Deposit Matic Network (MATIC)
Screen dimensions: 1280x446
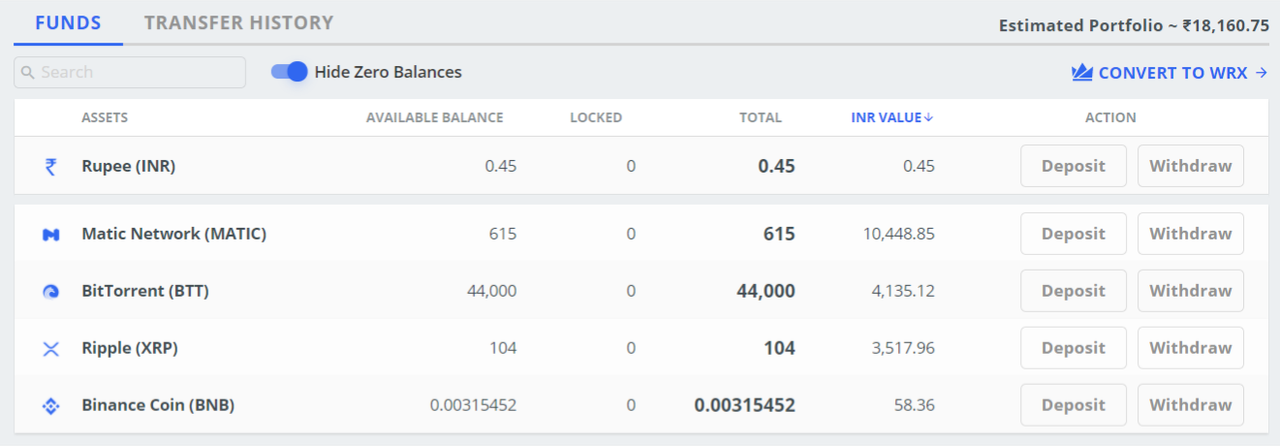(1073, 234)
